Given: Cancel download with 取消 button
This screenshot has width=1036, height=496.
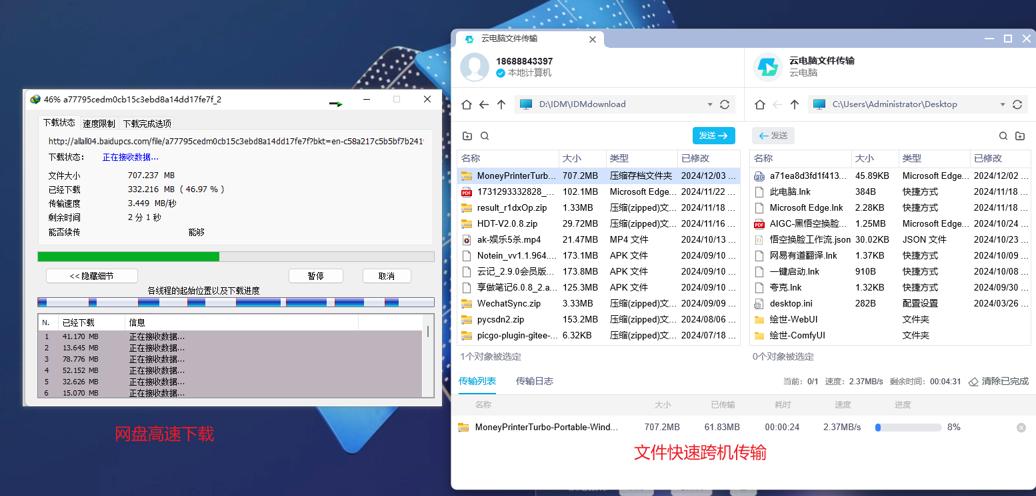Looking at the screenshot, I should point(387,276).
